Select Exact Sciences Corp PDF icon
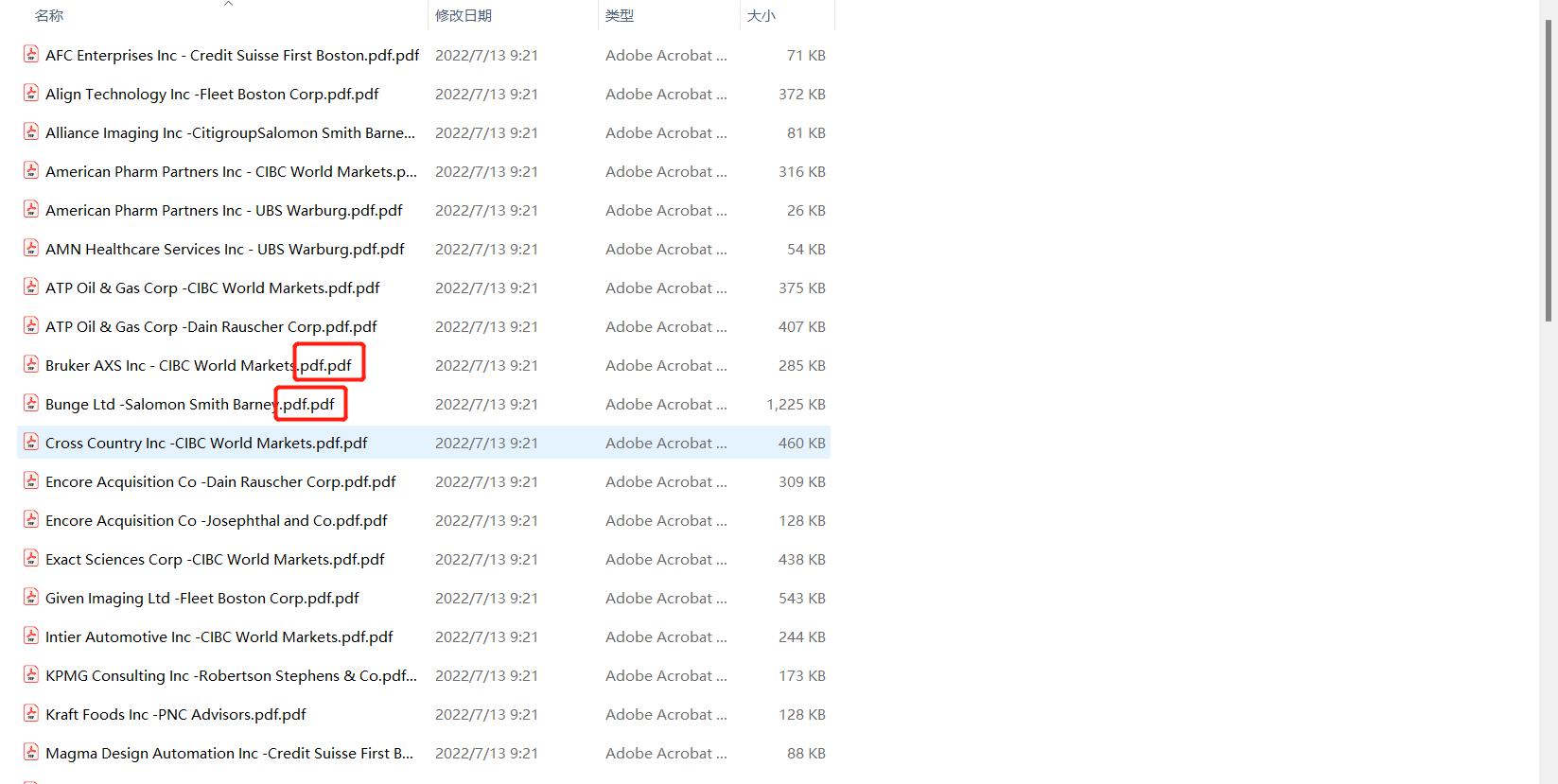This screenshot has width=1558, height=784. (31, 558)
